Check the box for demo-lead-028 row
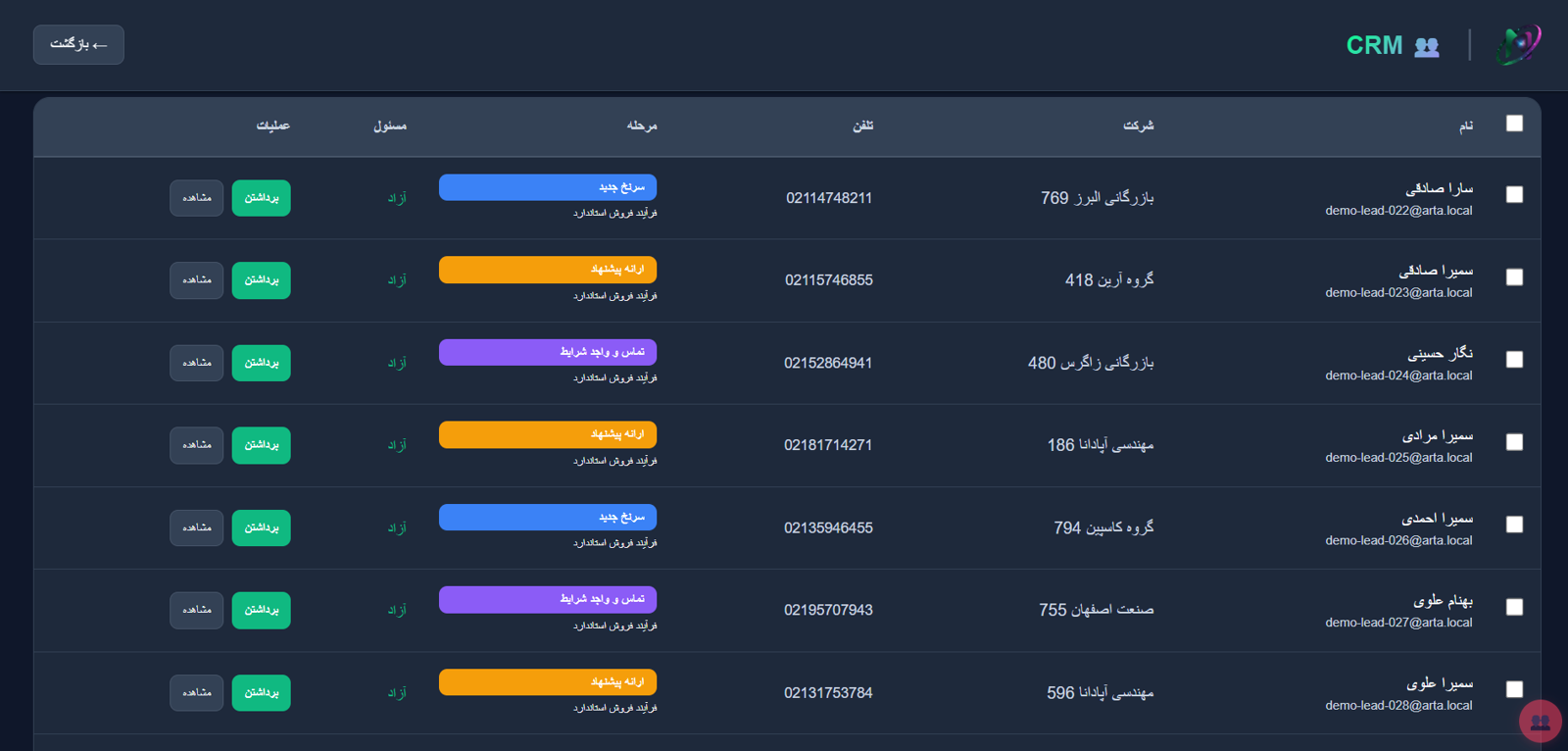 coord(1514,689)
